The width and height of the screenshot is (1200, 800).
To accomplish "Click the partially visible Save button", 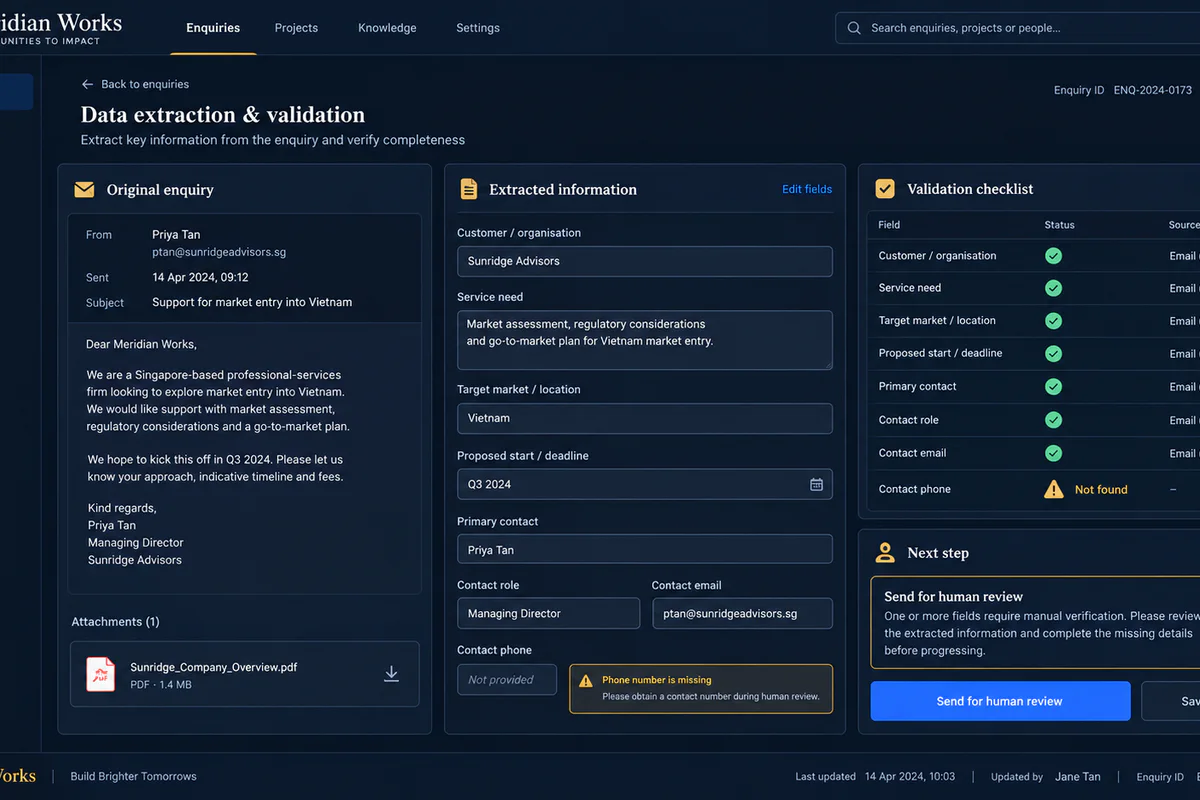I will click(1171, 701).
